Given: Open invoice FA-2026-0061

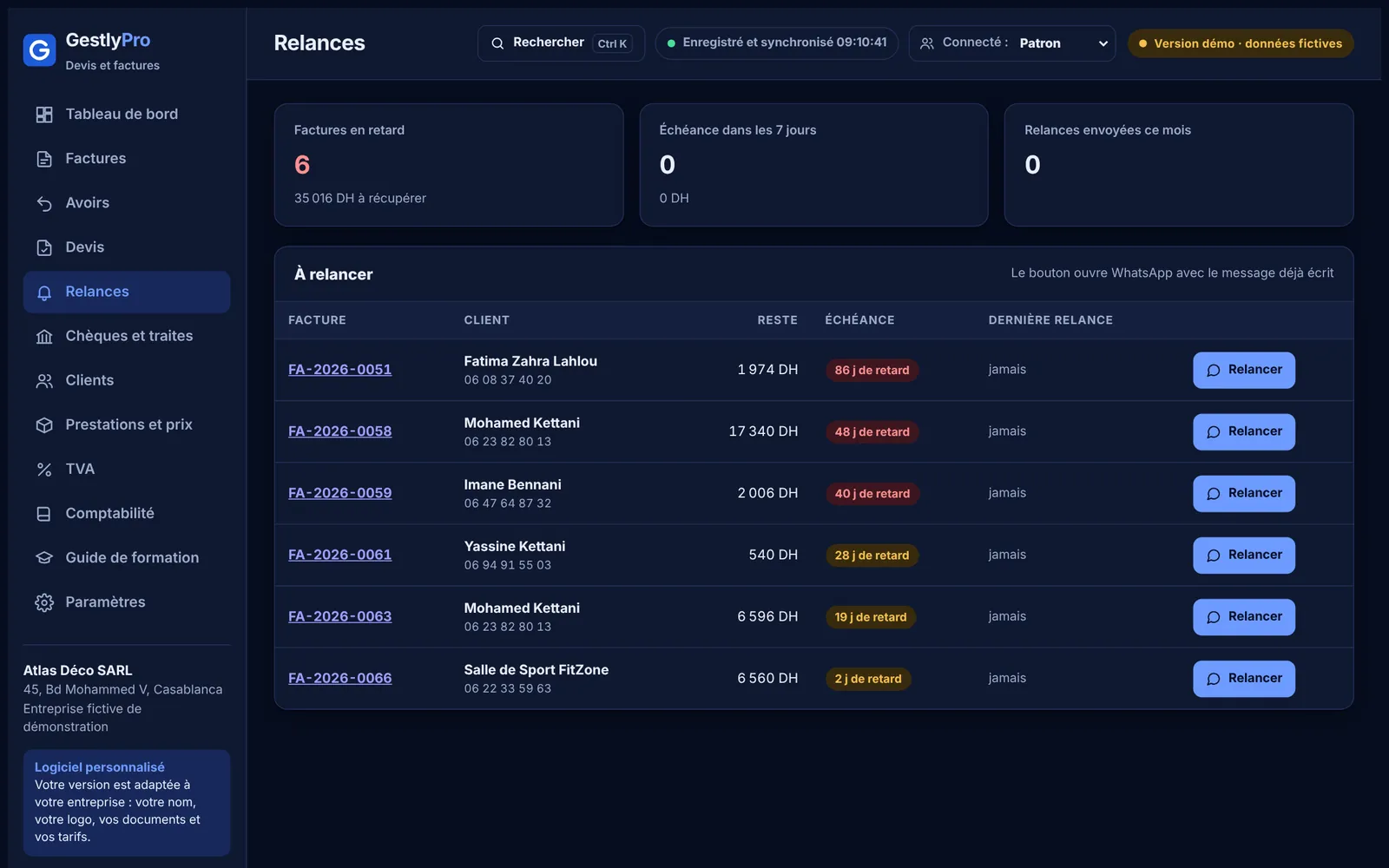Looking at the screenshot, I should (x=339, y=555).
